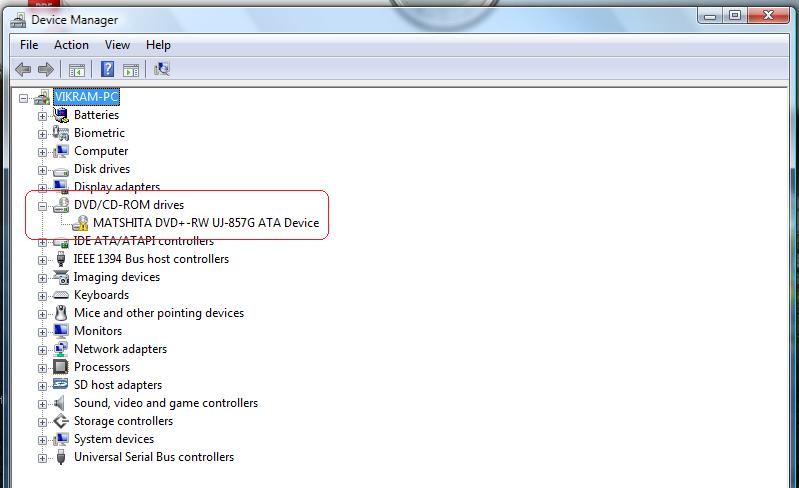799x488 pixels.
Task: Click the VIKRAM-PC computer icon
Action: click(42, 97)
